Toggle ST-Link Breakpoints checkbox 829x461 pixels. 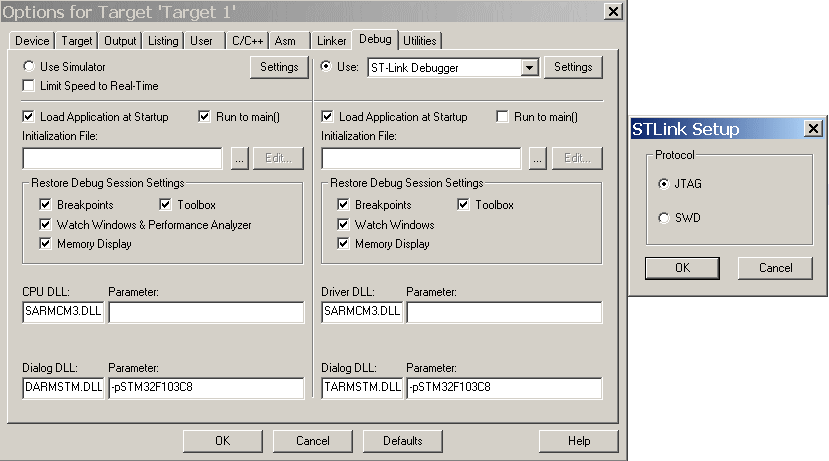[x=344, y=204]
